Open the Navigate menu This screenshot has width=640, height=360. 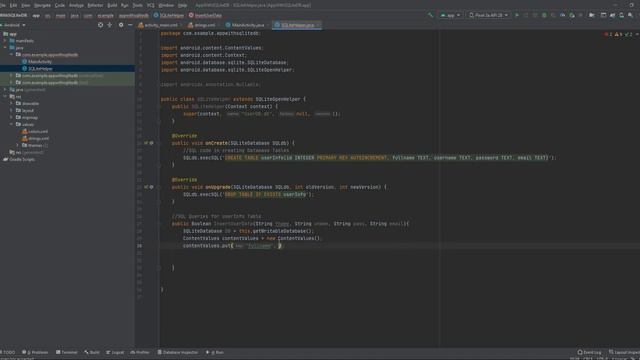point(42,5)
